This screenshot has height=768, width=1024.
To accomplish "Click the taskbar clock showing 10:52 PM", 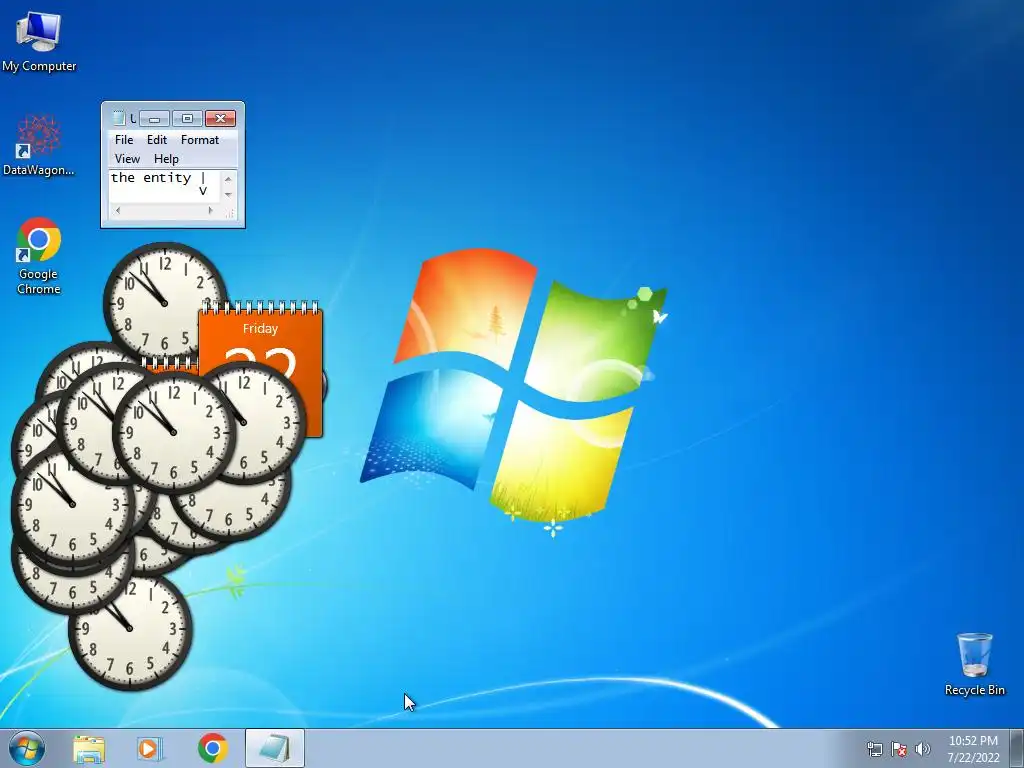I will click(x=973, y=749).
